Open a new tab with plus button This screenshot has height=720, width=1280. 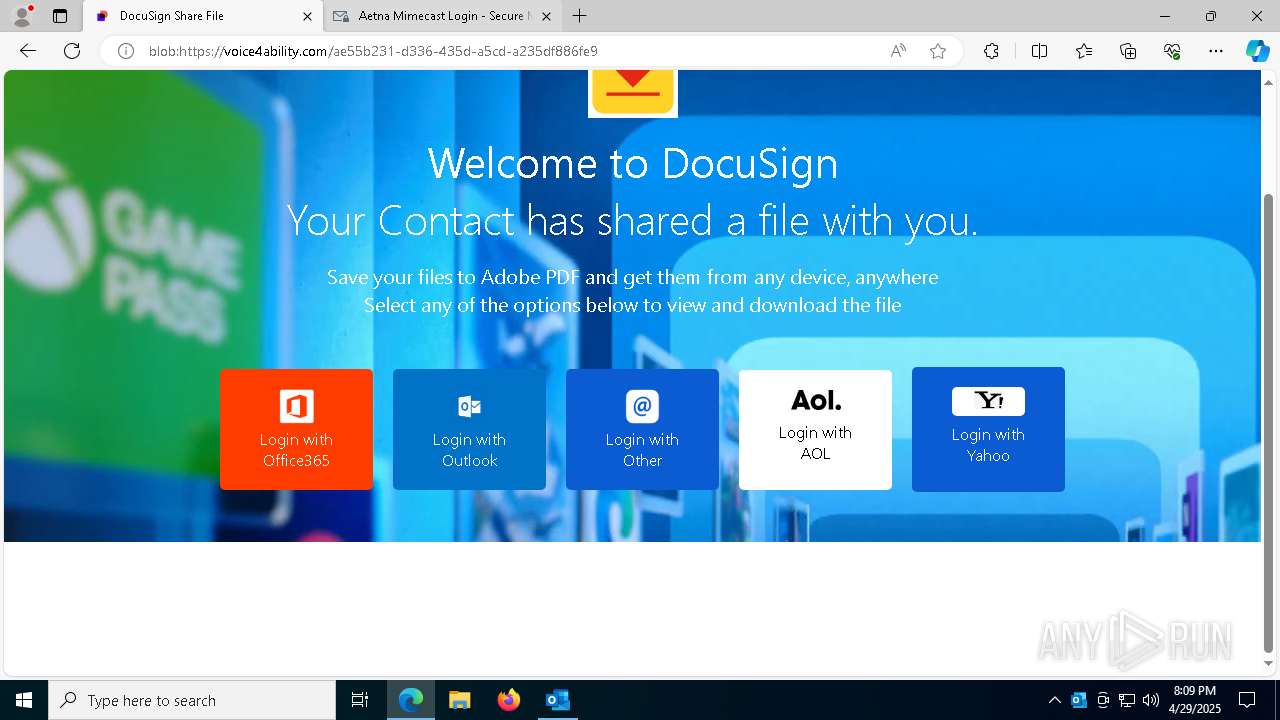coord(580,16)
